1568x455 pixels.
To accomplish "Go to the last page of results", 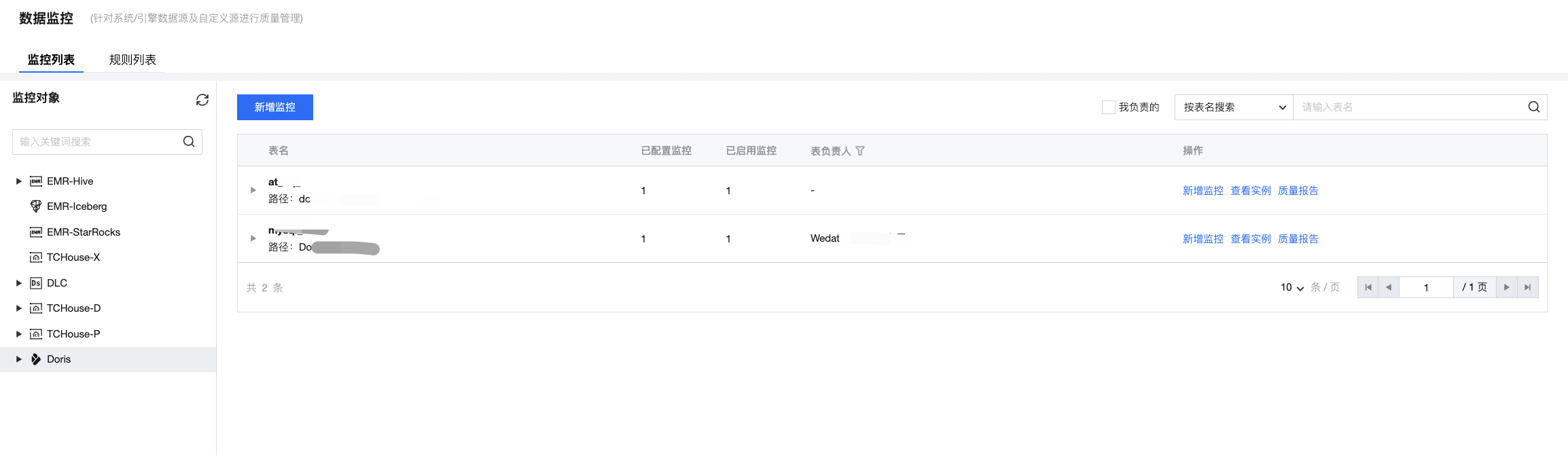I will coord(1527,287).
